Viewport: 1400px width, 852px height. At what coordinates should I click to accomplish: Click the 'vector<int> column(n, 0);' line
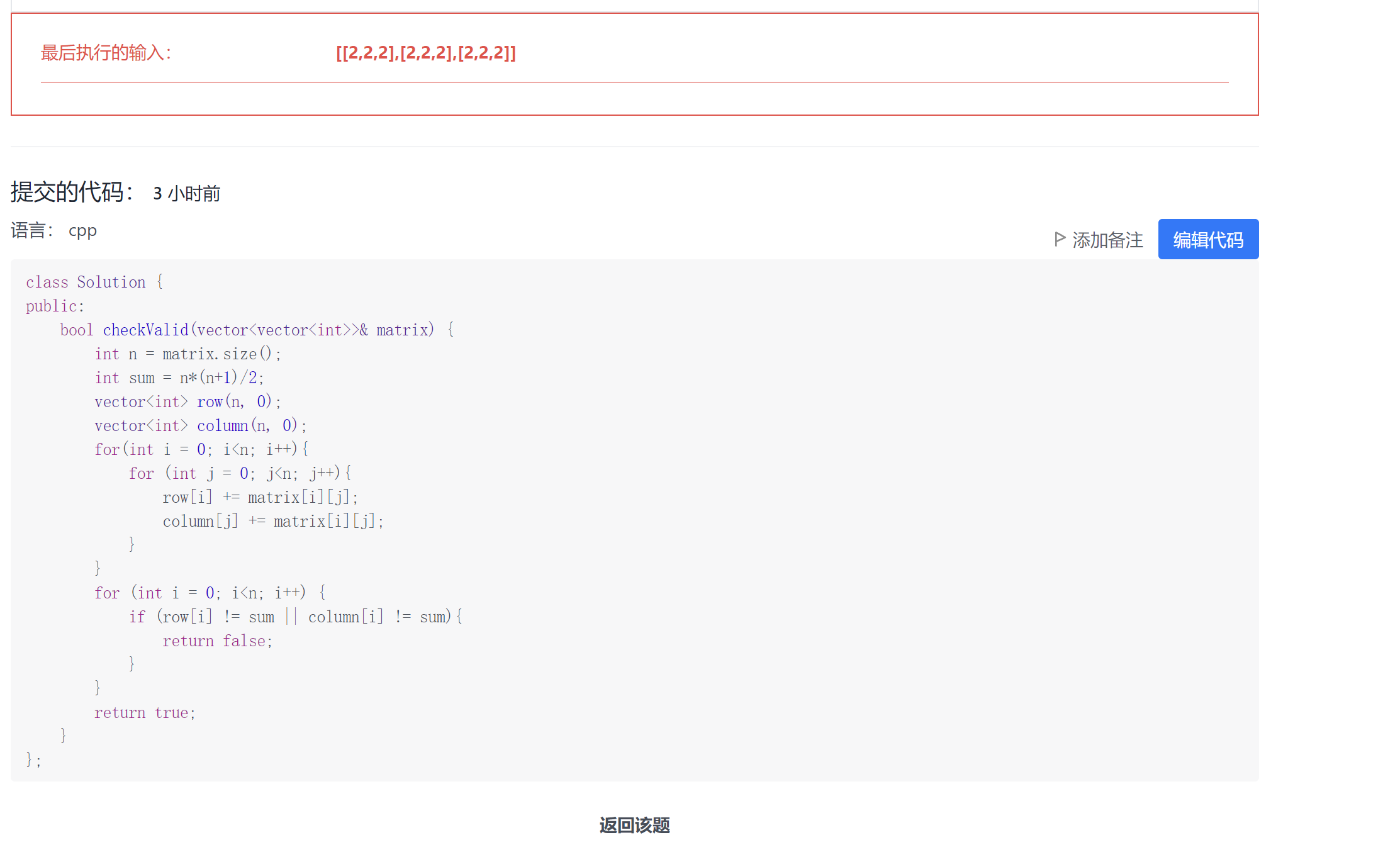coord(200,425)
